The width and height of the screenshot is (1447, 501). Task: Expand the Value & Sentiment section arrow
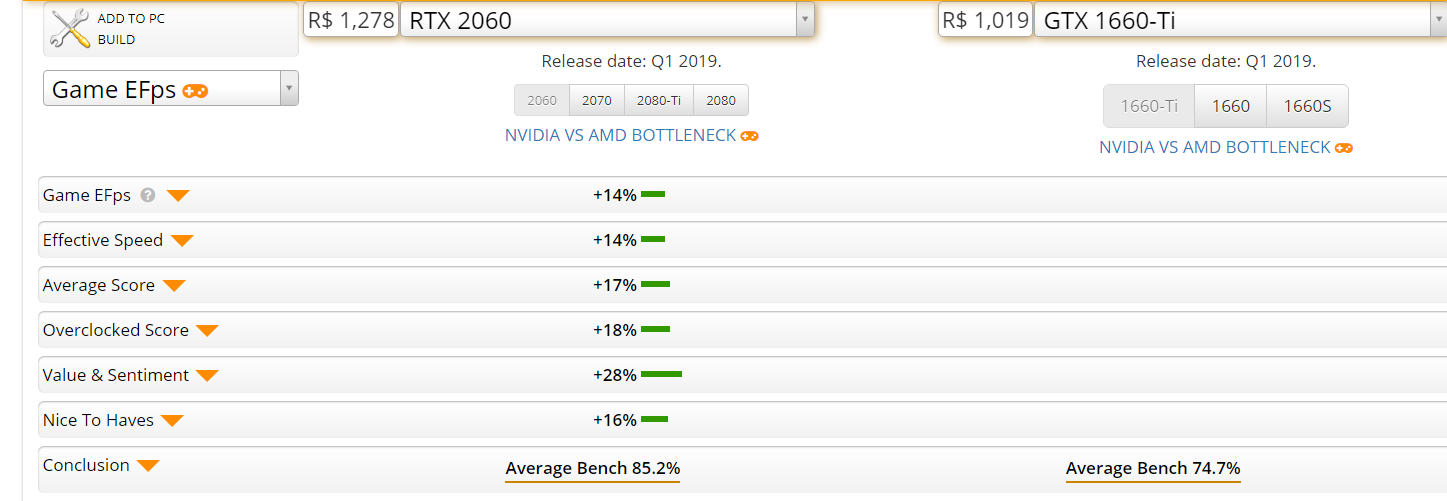pyautogui.click(x=207, y=376)
